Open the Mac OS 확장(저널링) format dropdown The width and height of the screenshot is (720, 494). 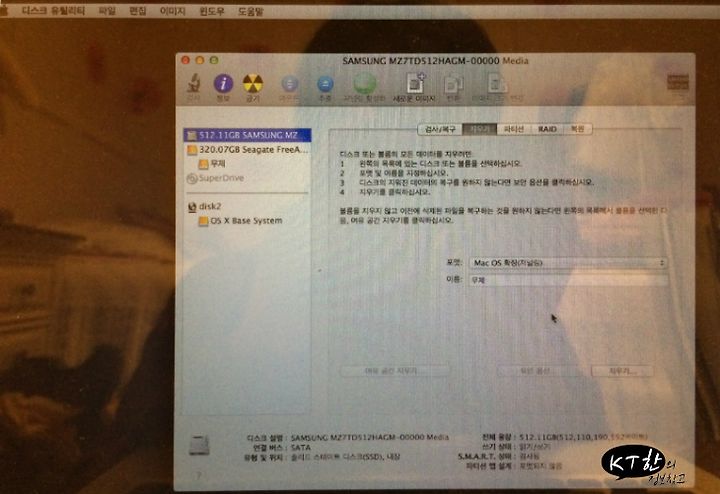click(x=568, y=263)
